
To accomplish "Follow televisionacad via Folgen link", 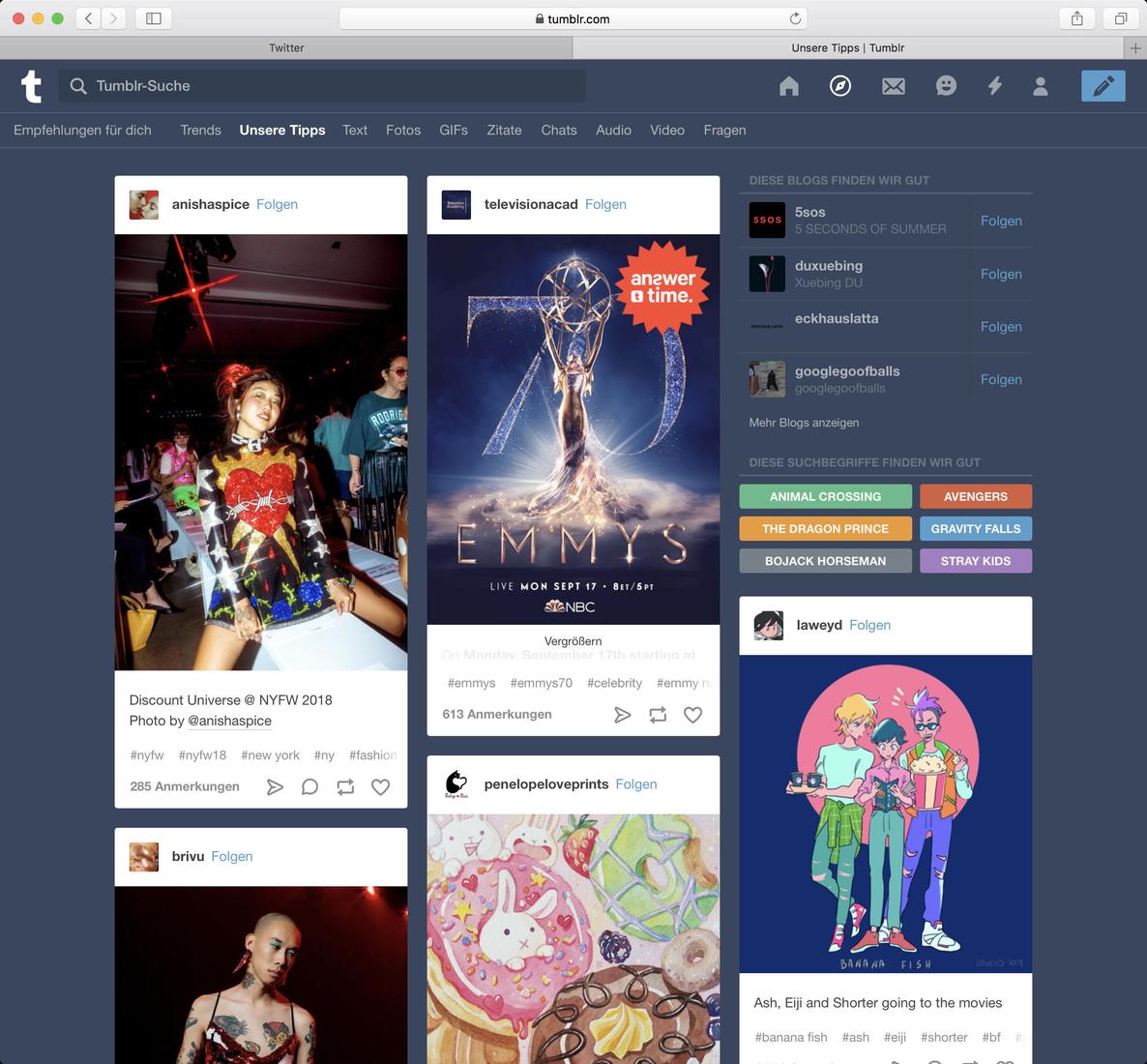I will coord(605,204).
